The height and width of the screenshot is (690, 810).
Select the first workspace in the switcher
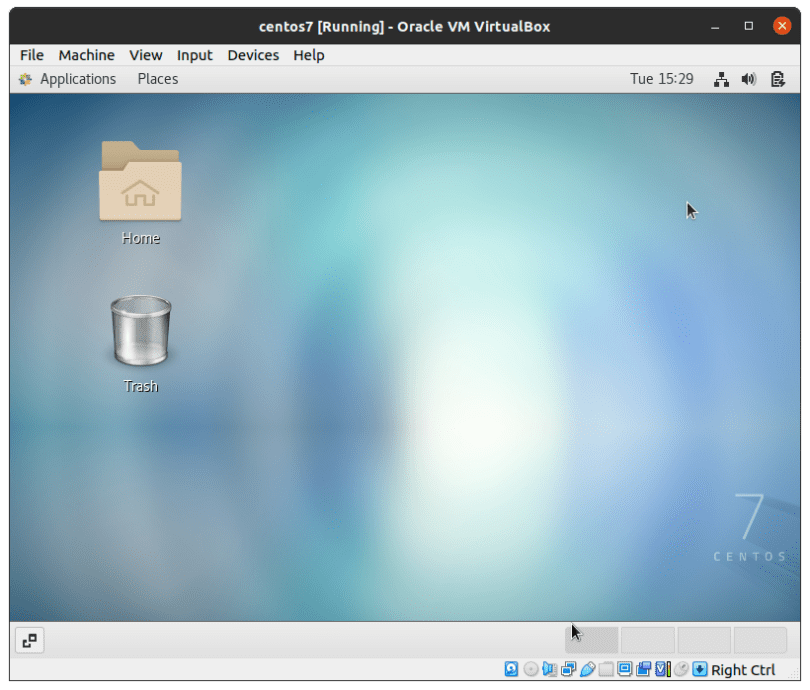(x=591, y=638)
